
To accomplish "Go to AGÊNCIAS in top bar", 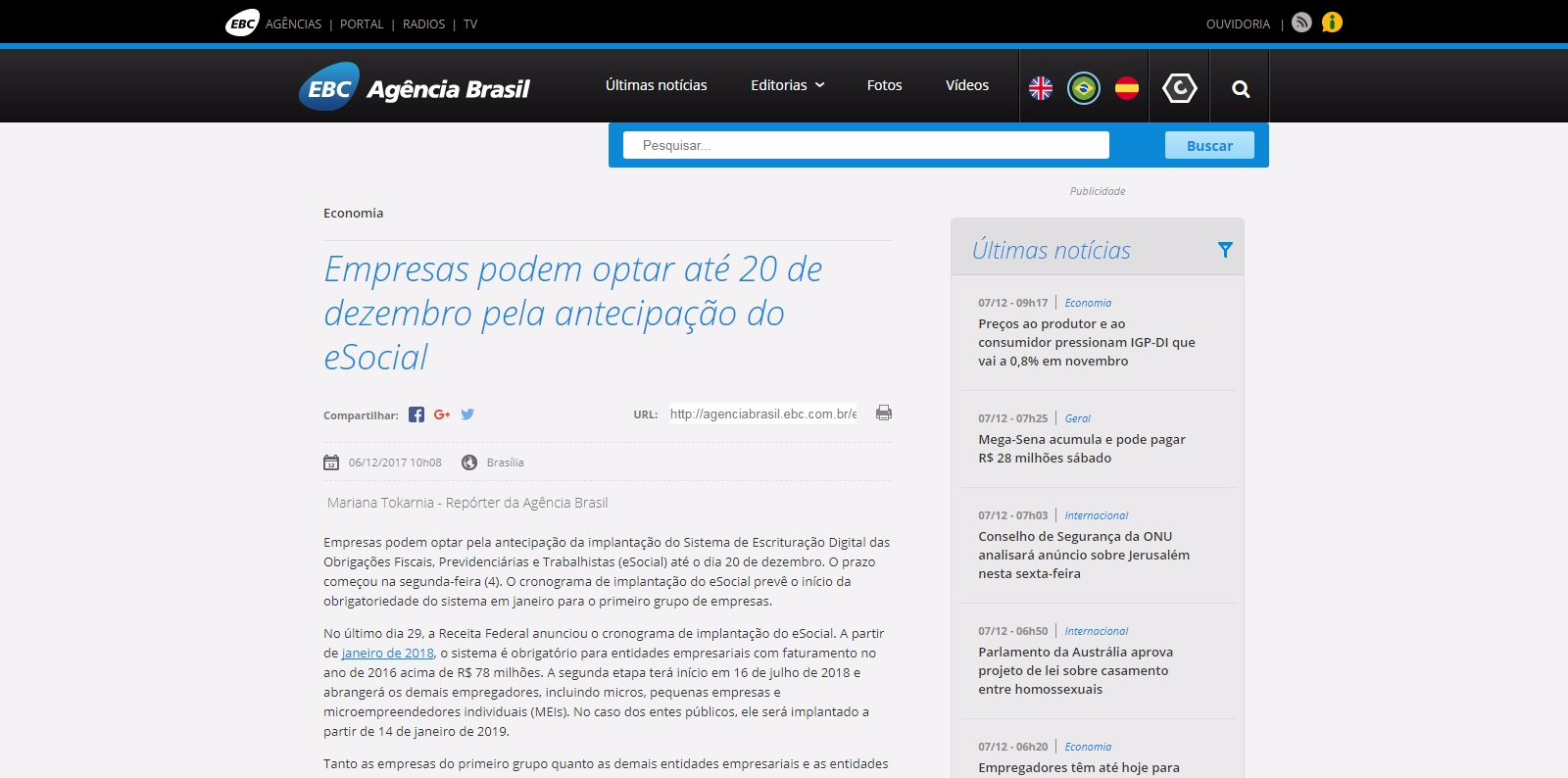I will tap(294, 24).
